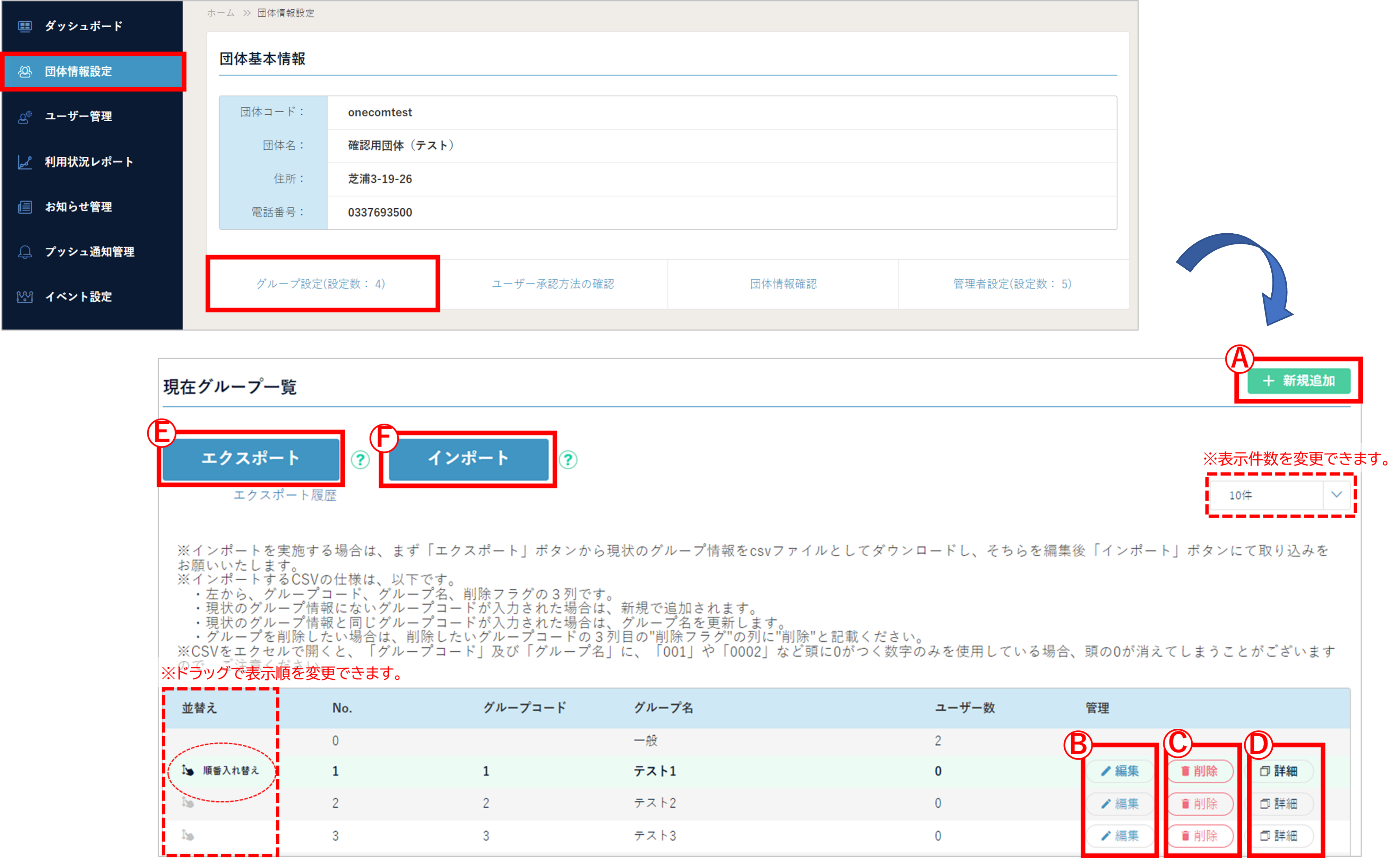Open 管理者設定(設定数：5) tab
Viewport: 1400px width, 858px height.
click(1012, 284)
